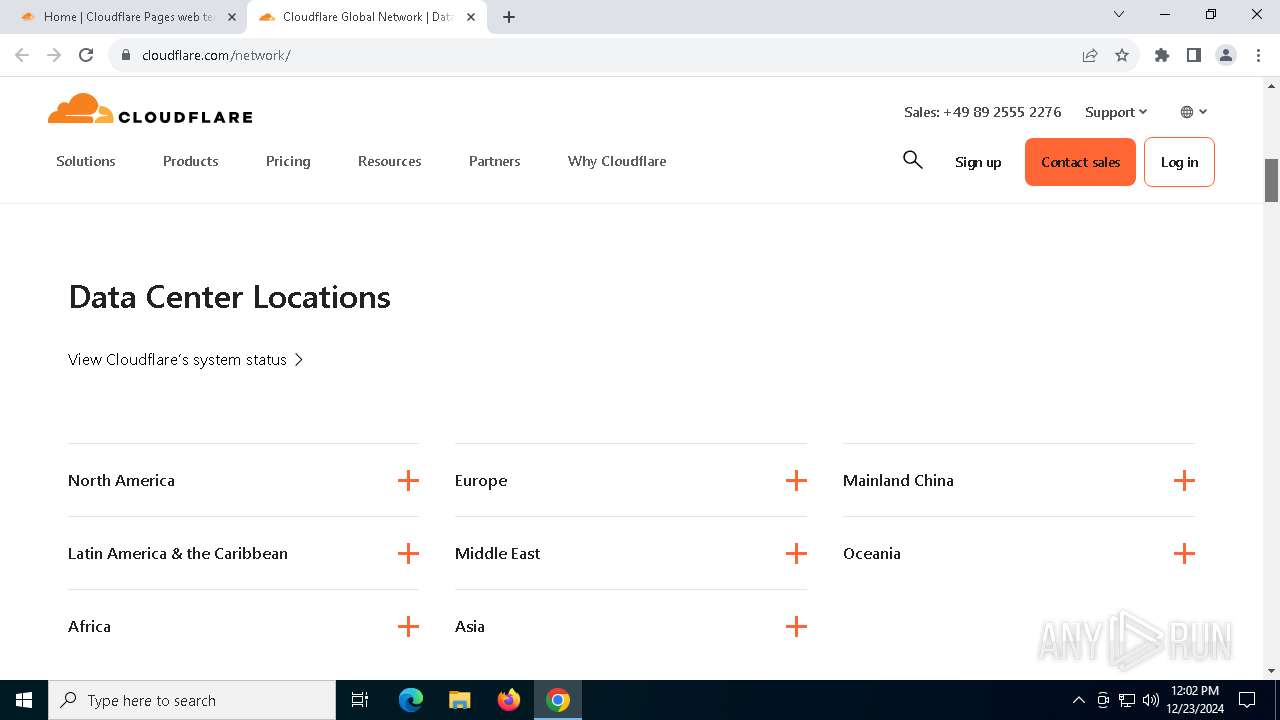Expand the Support dropdown
This screenshot has width=1280, height=720.
(1116, 112)
